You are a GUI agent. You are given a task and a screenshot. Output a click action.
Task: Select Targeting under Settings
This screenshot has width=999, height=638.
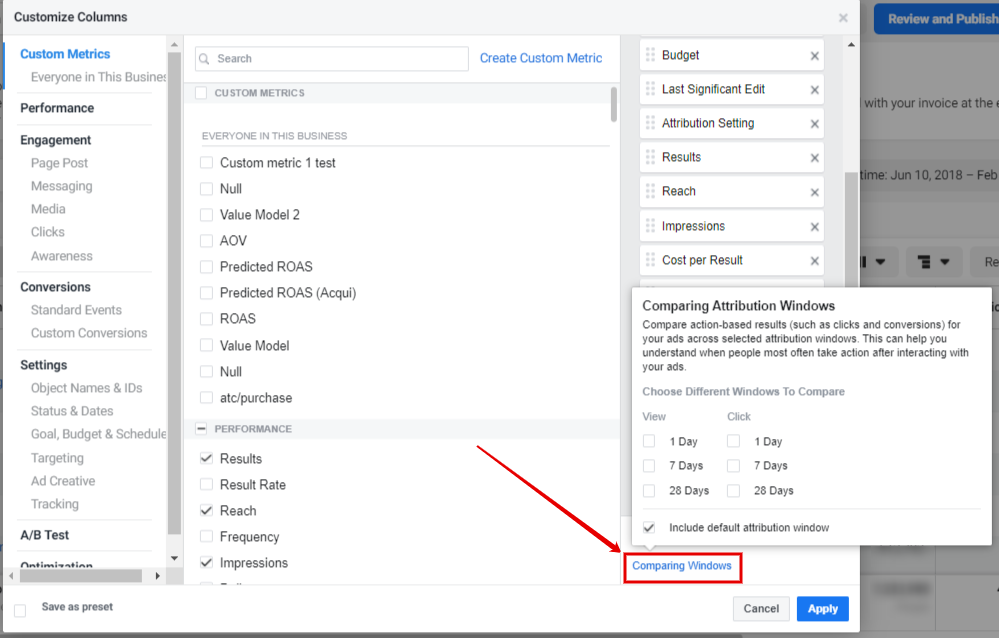tap(57, 458)
